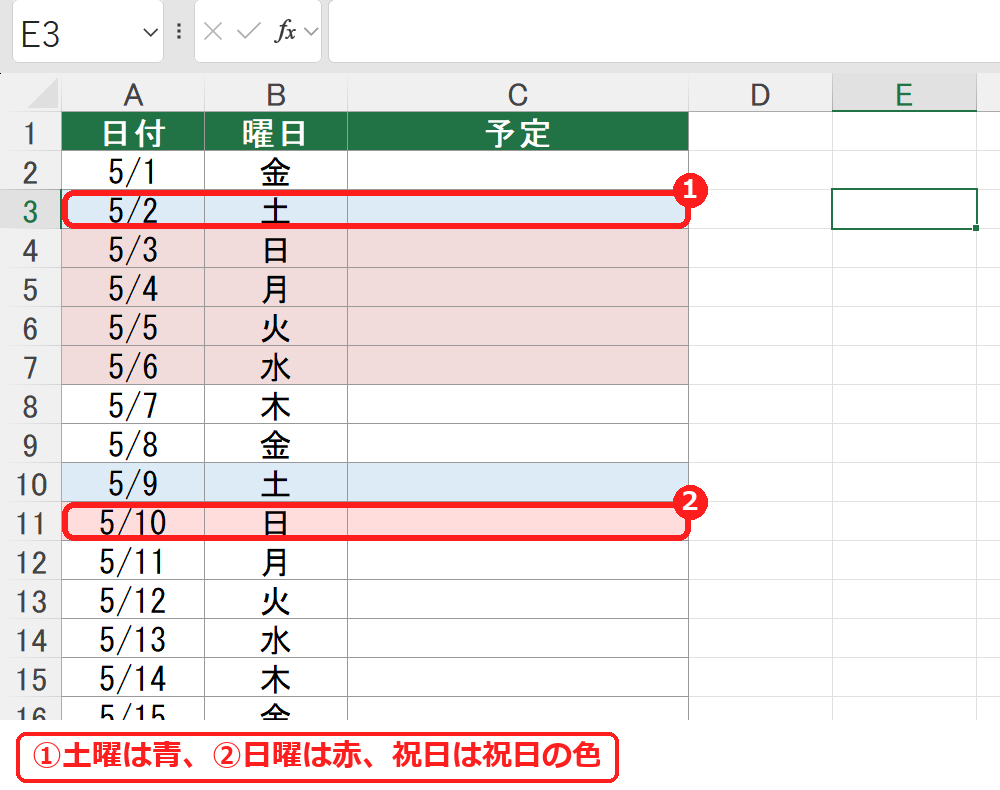
Task: Click weekday cell 木 in row 8
Action: pyautogui.click(x=276, y=406)
